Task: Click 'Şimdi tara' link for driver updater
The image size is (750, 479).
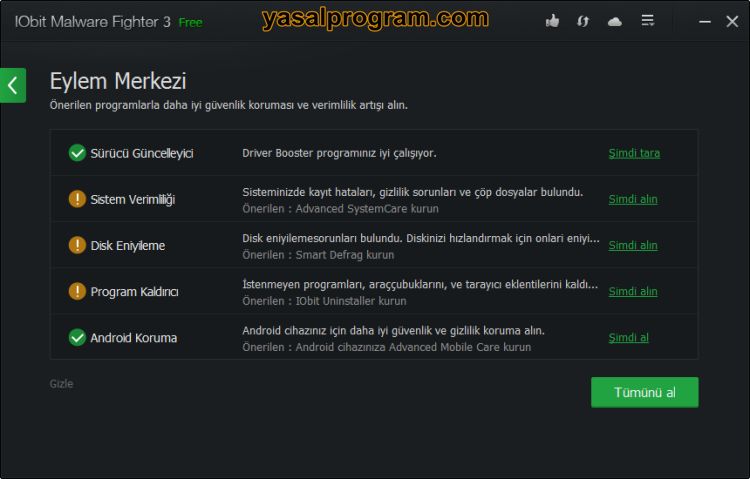Action: point(634,153)
